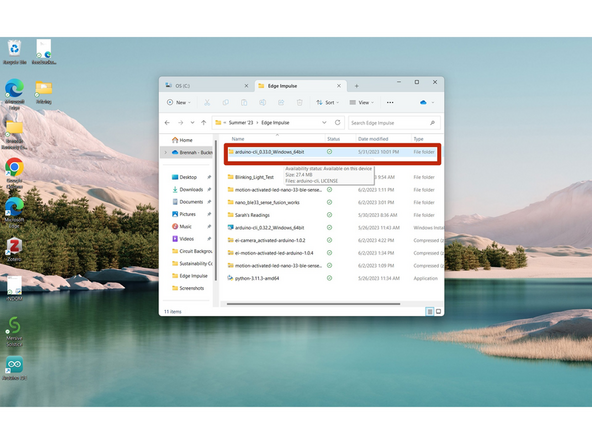Refresh the Edge Impulse folder
This screenshot has height=444, width=592.
point(338,122)
